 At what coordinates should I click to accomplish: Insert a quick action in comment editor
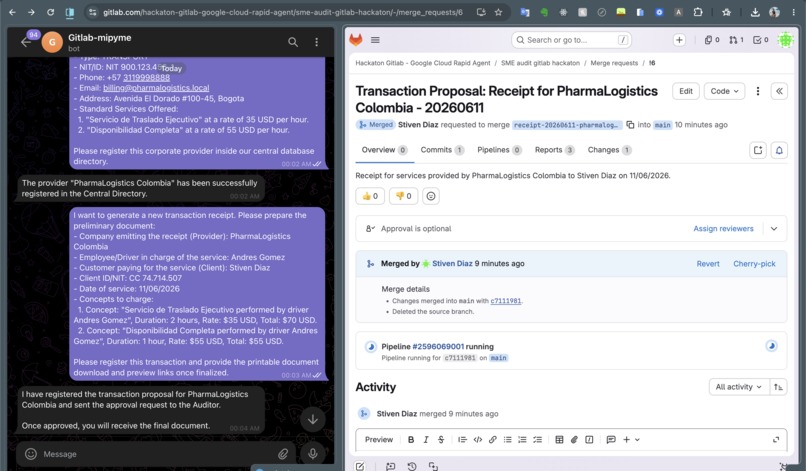(589, 440)
